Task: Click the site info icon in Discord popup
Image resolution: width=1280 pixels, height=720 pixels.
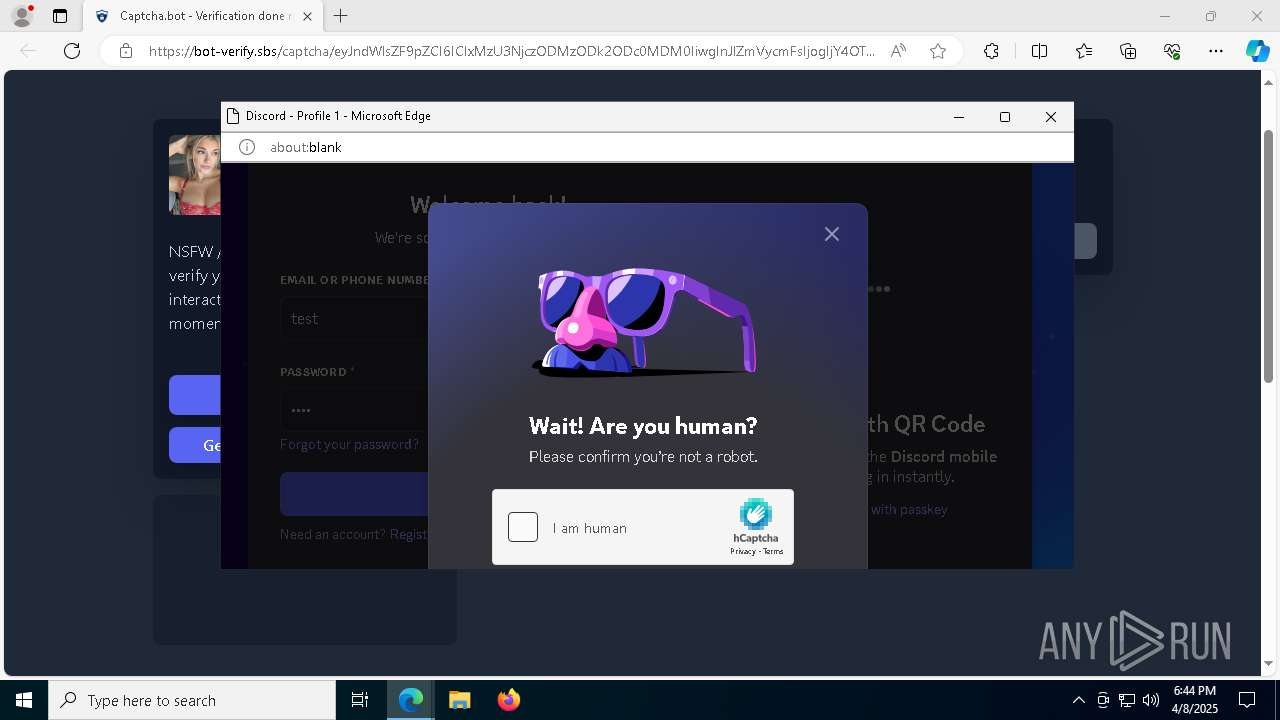Action: tap(247, 147)
